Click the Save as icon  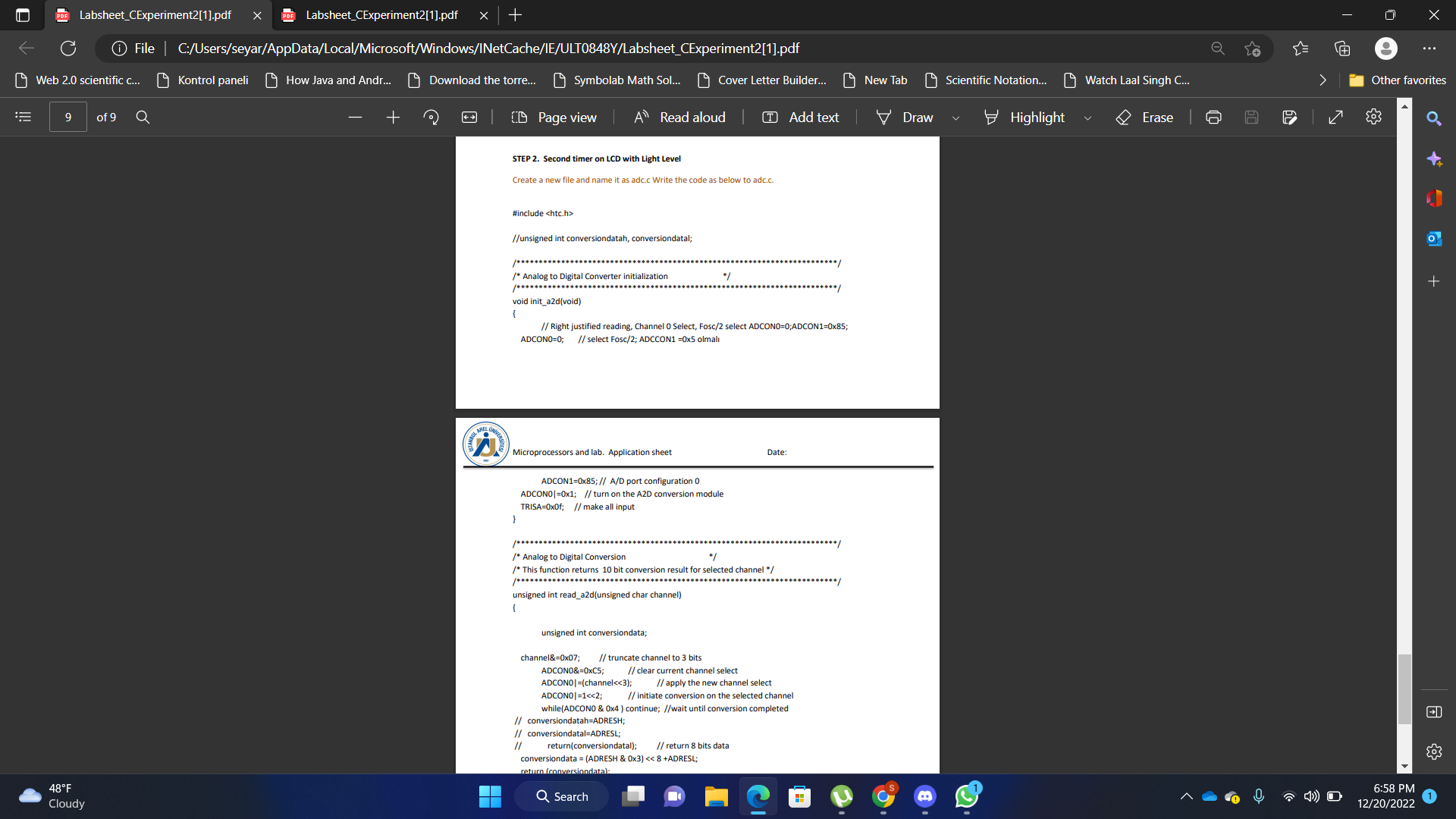pos(1289,117)
